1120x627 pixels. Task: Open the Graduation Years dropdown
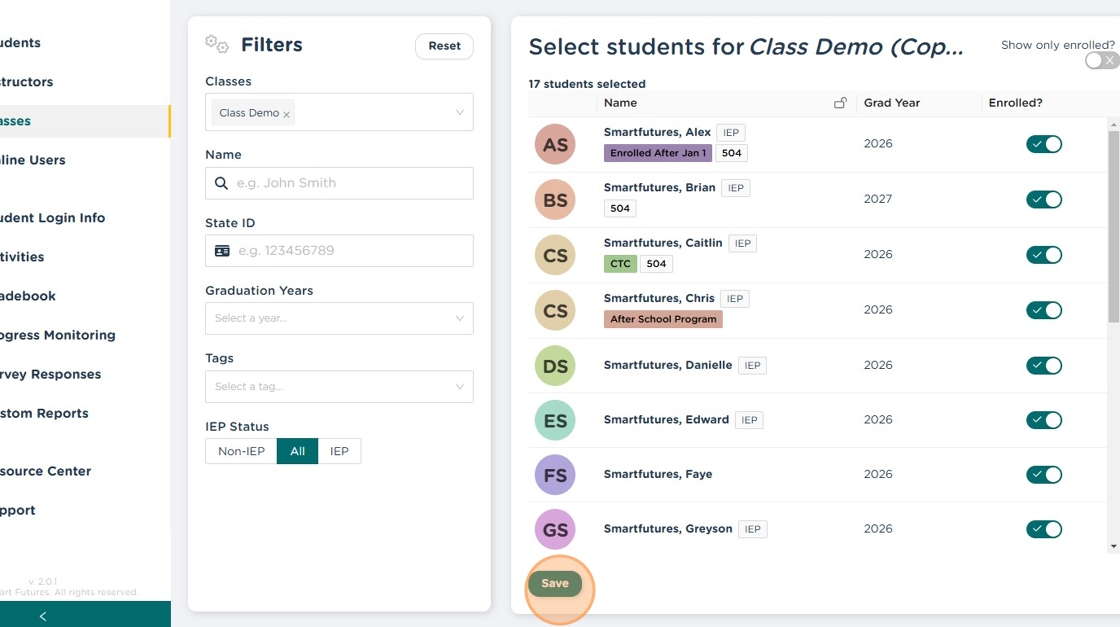339,318
